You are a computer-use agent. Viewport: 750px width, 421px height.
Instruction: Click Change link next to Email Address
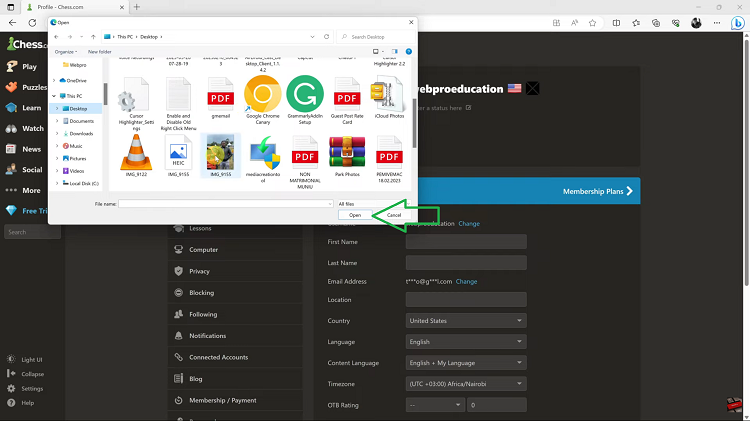[x=466, y=281]
